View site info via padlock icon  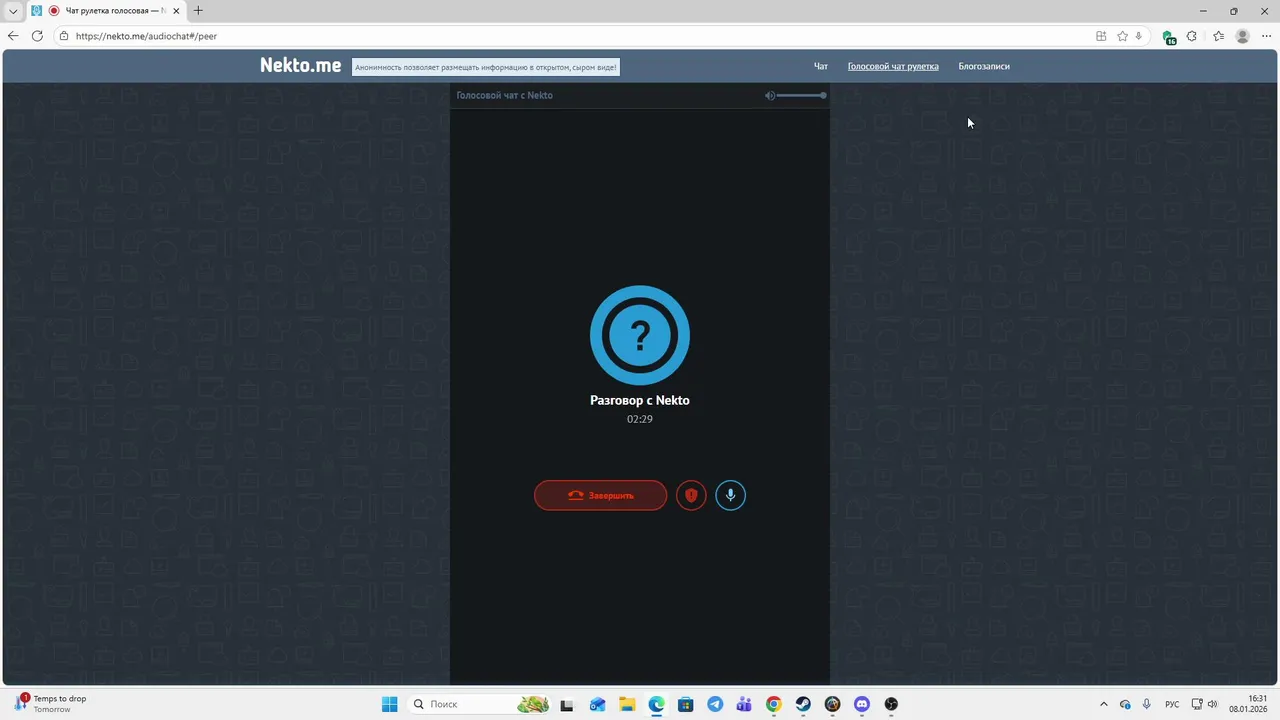(x=64, y=36)
